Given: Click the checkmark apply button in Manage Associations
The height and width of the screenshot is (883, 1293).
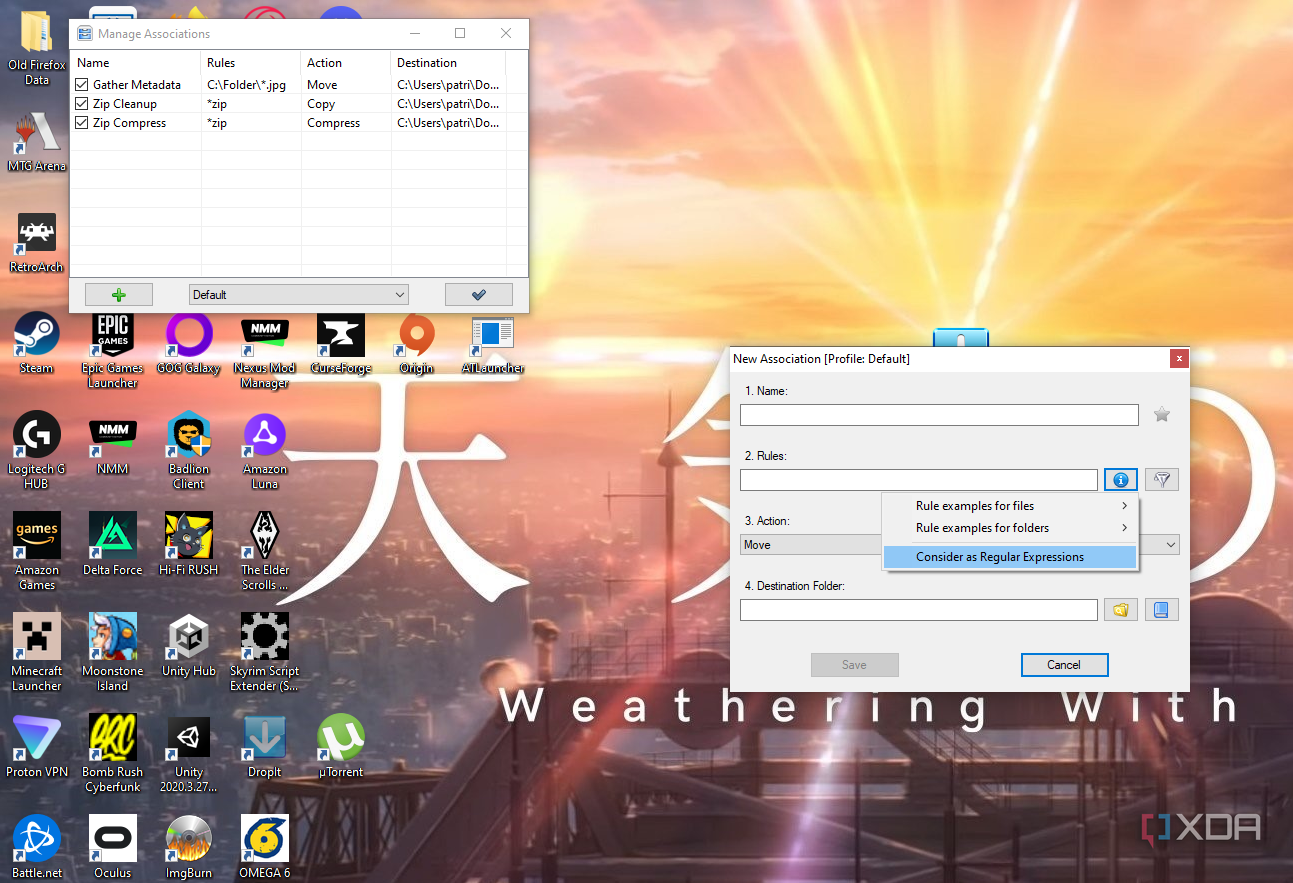Looking at the screenshot, I should 478,294.
